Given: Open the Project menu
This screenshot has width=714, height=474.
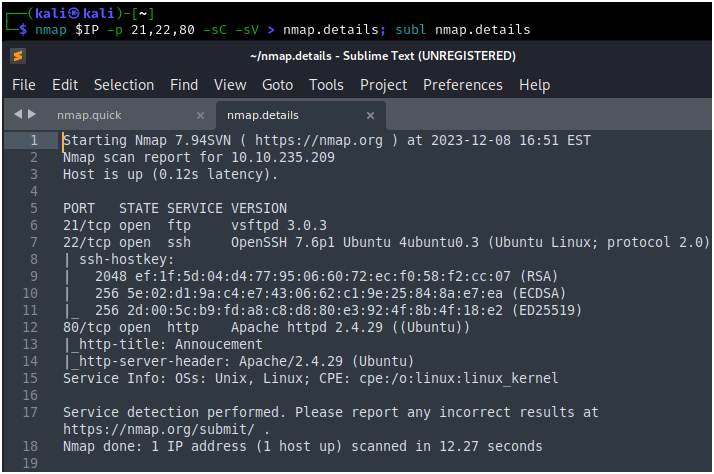Looking at the screenshot, I should [384, 85].
